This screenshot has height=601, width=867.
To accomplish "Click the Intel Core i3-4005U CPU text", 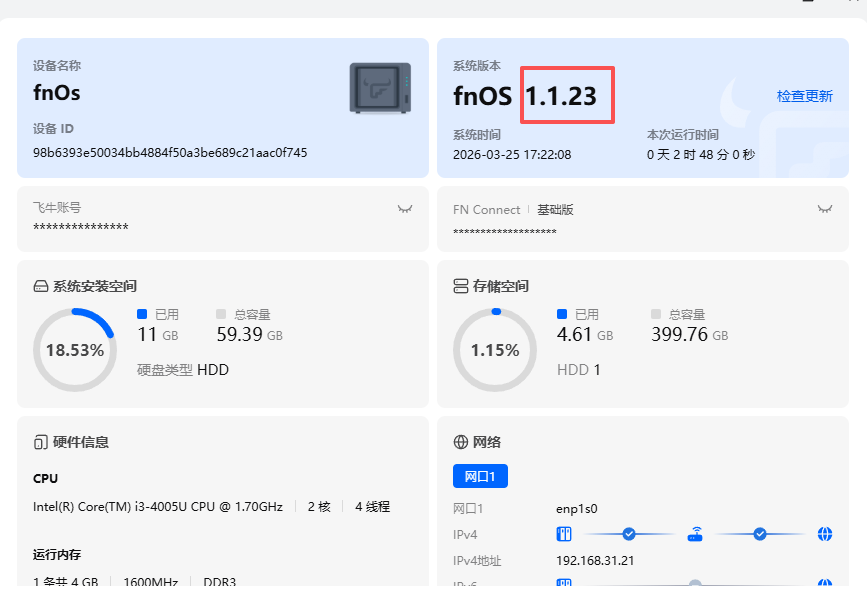I will point(158,507).
